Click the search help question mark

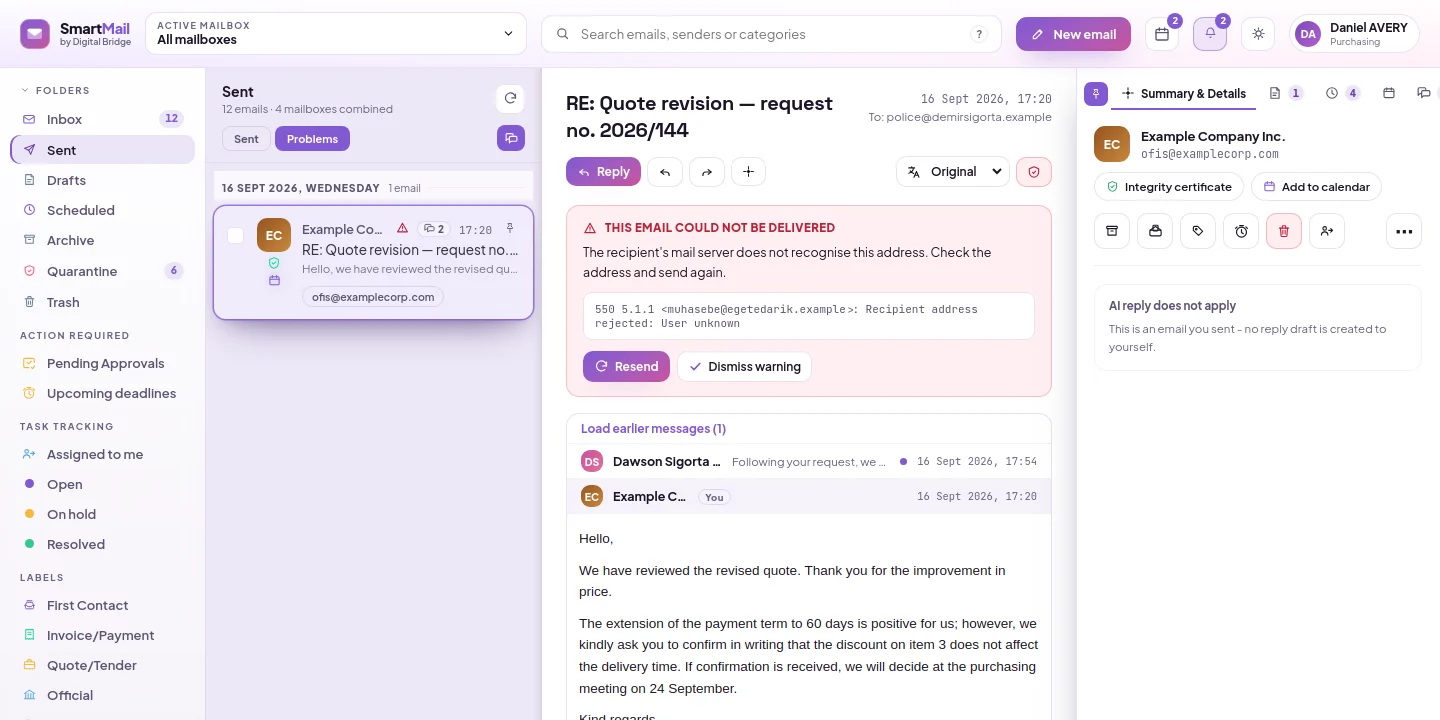pos(979,34)
